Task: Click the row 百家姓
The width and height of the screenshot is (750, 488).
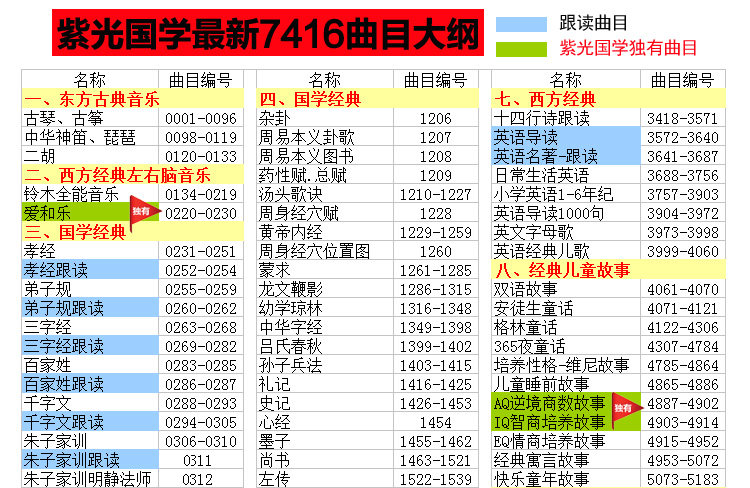Action: click(x=132, y=365)
